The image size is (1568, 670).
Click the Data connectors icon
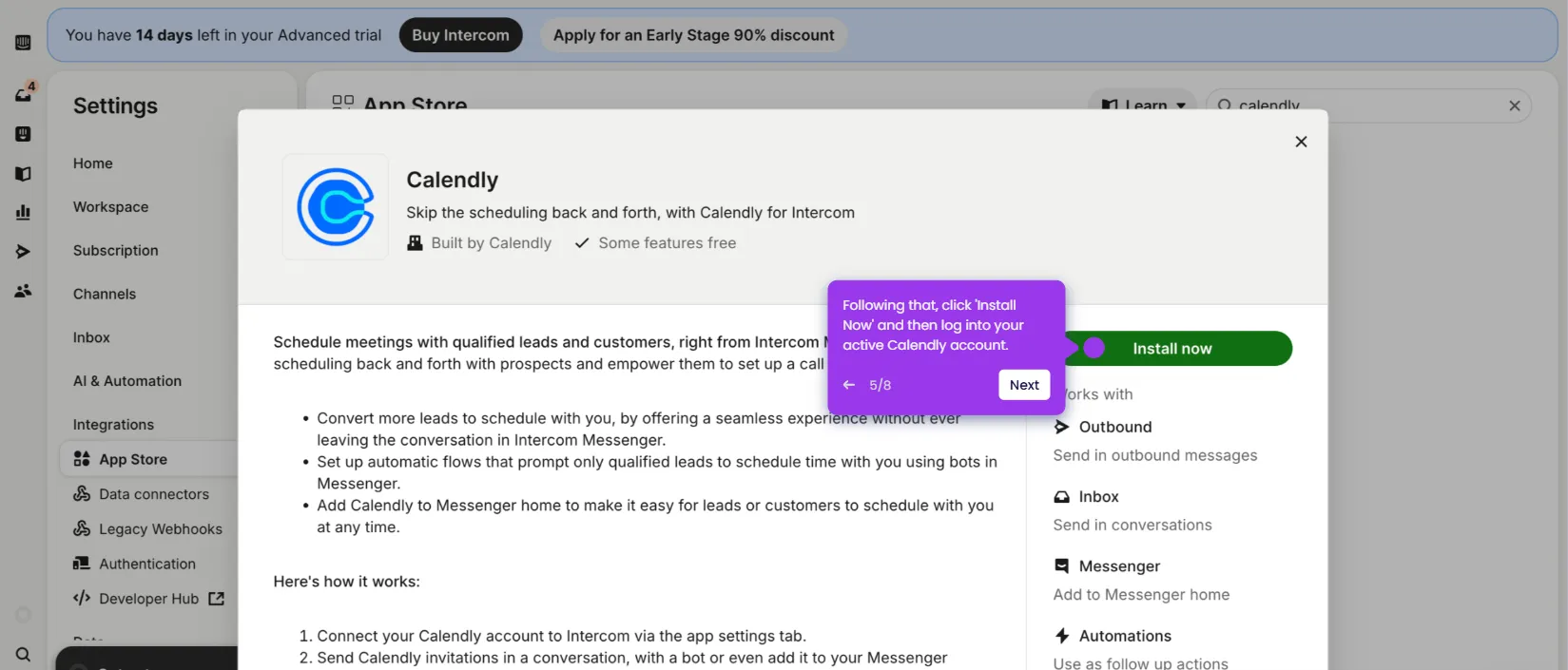(82, 494)
